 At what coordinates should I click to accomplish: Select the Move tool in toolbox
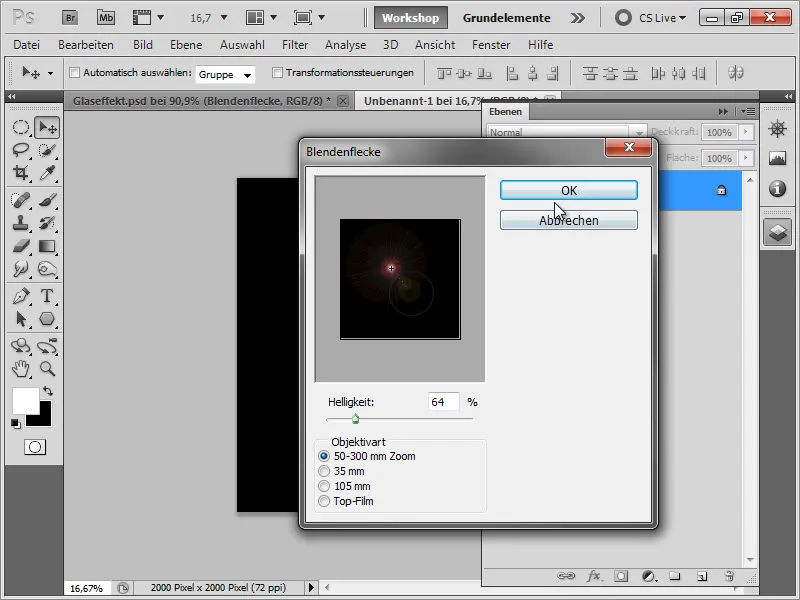pos(47,127)
